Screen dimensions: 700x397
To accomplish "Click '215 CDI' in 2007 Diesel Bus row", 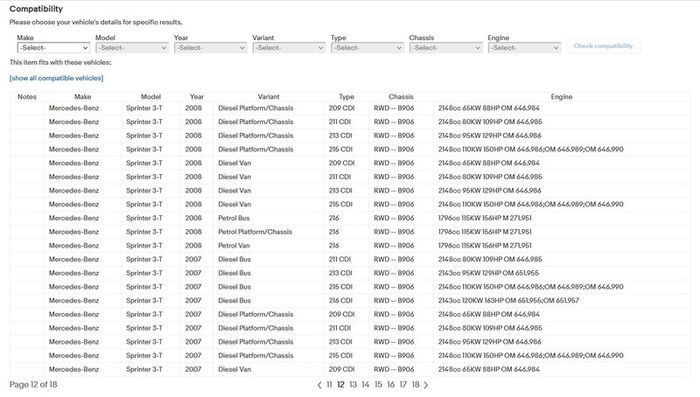I will tap(341, 287).
